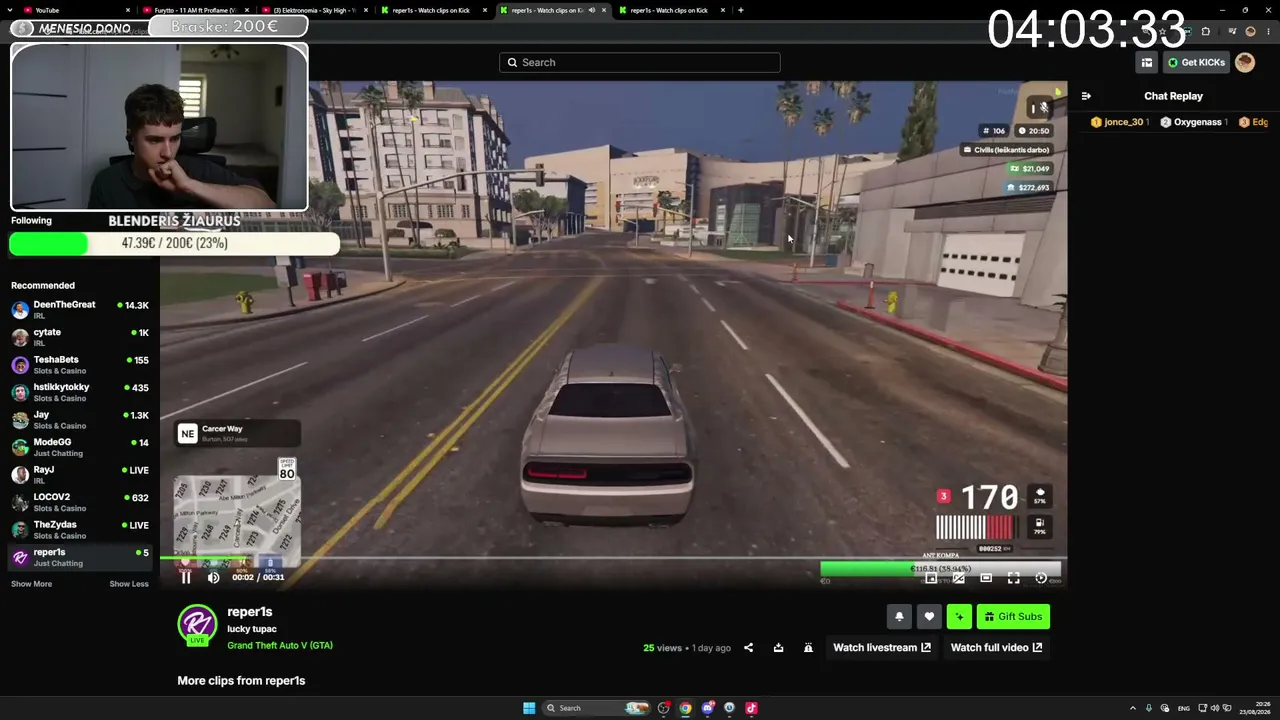Screen dimensions: 1280x720
Task: Click the heart follow button
Action: coord(929,617)
